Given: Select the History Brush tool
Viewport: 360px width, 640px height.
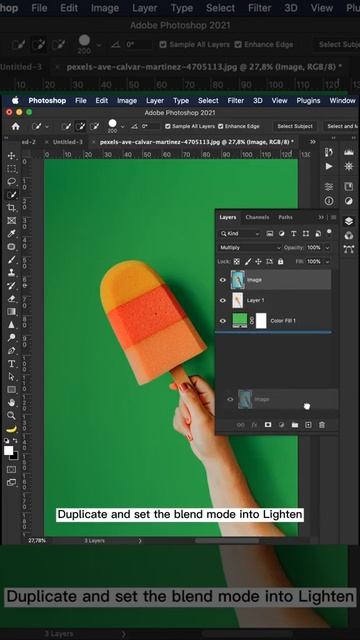Looking at the screenshot, I should [11, 286].
